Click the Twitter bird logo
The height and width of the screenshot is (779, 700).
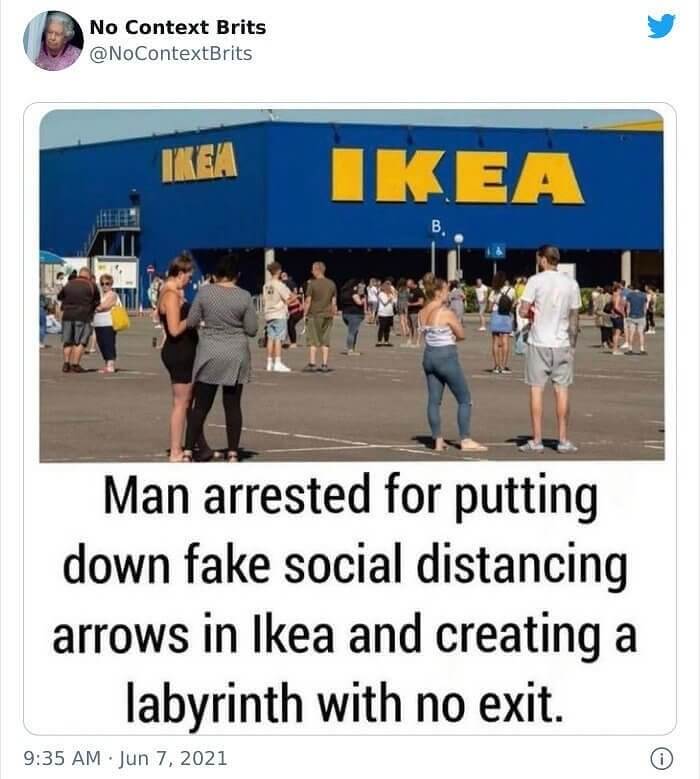661,26
